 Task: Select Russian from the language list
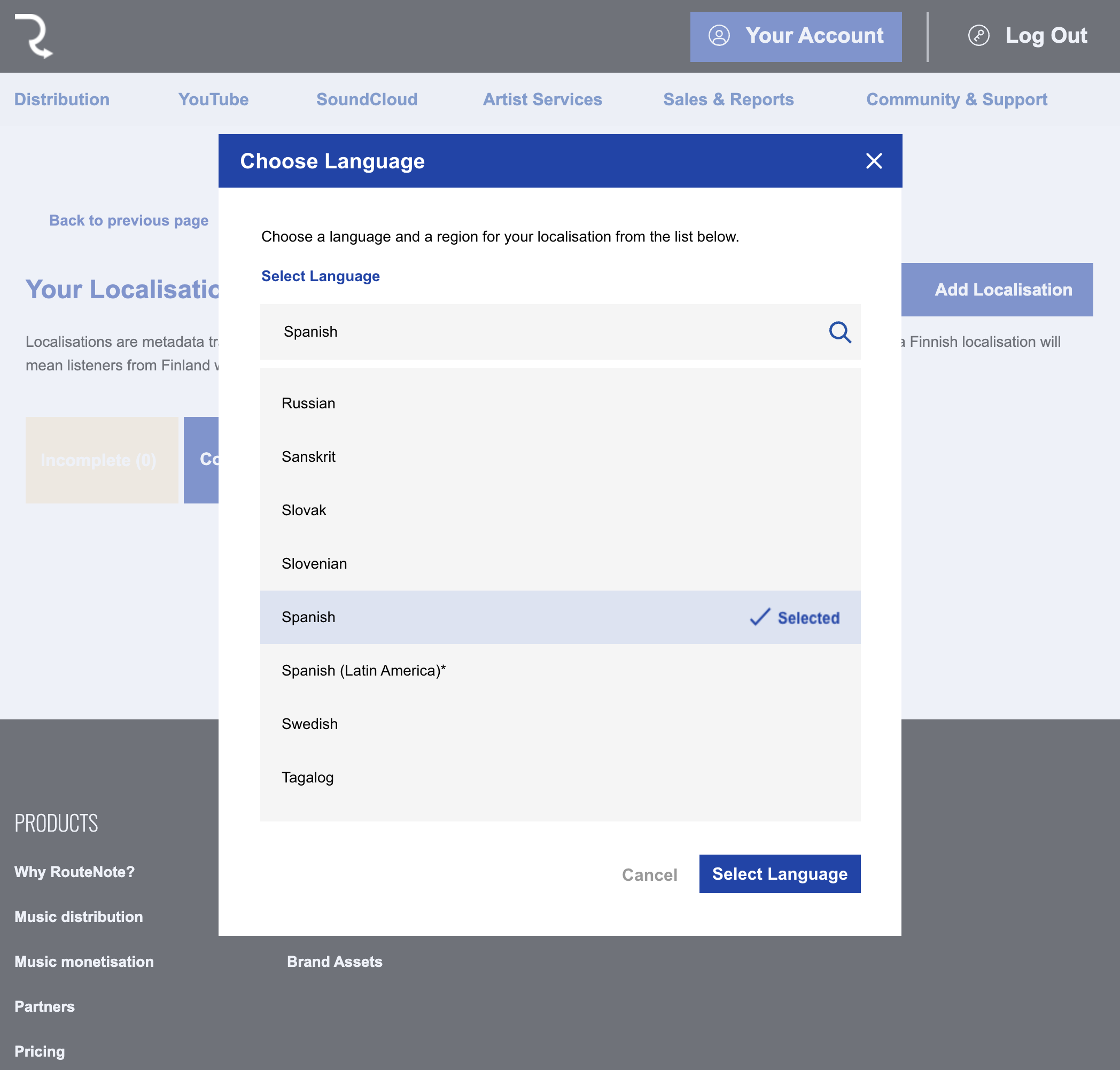point(308,403)
